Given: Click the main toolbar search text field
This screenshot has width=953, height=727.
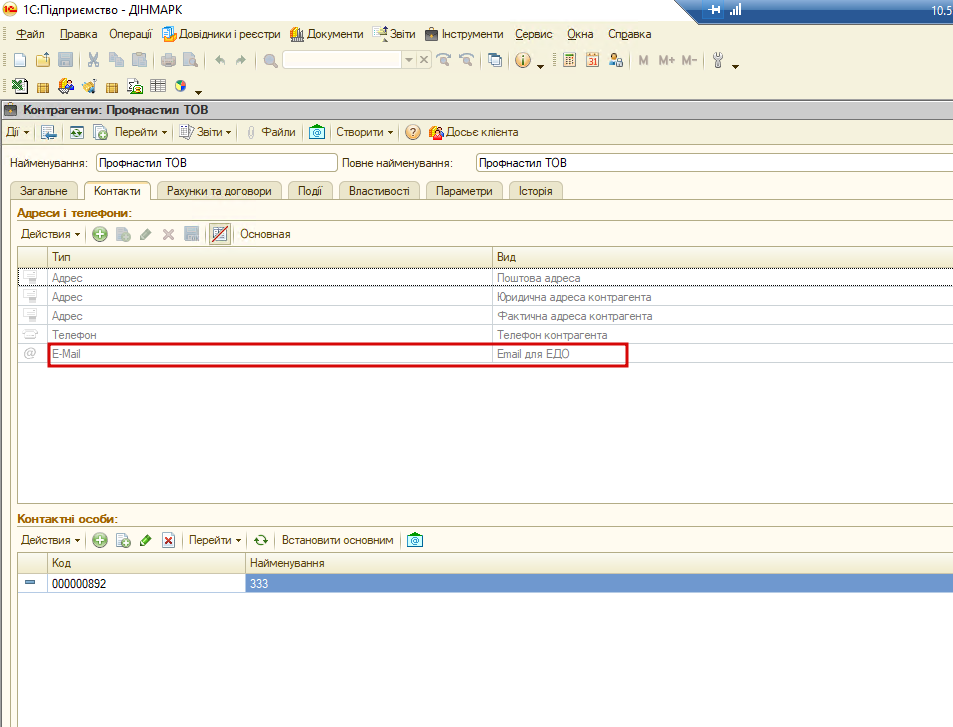Looking at the screenshot, I should point(342,60).
